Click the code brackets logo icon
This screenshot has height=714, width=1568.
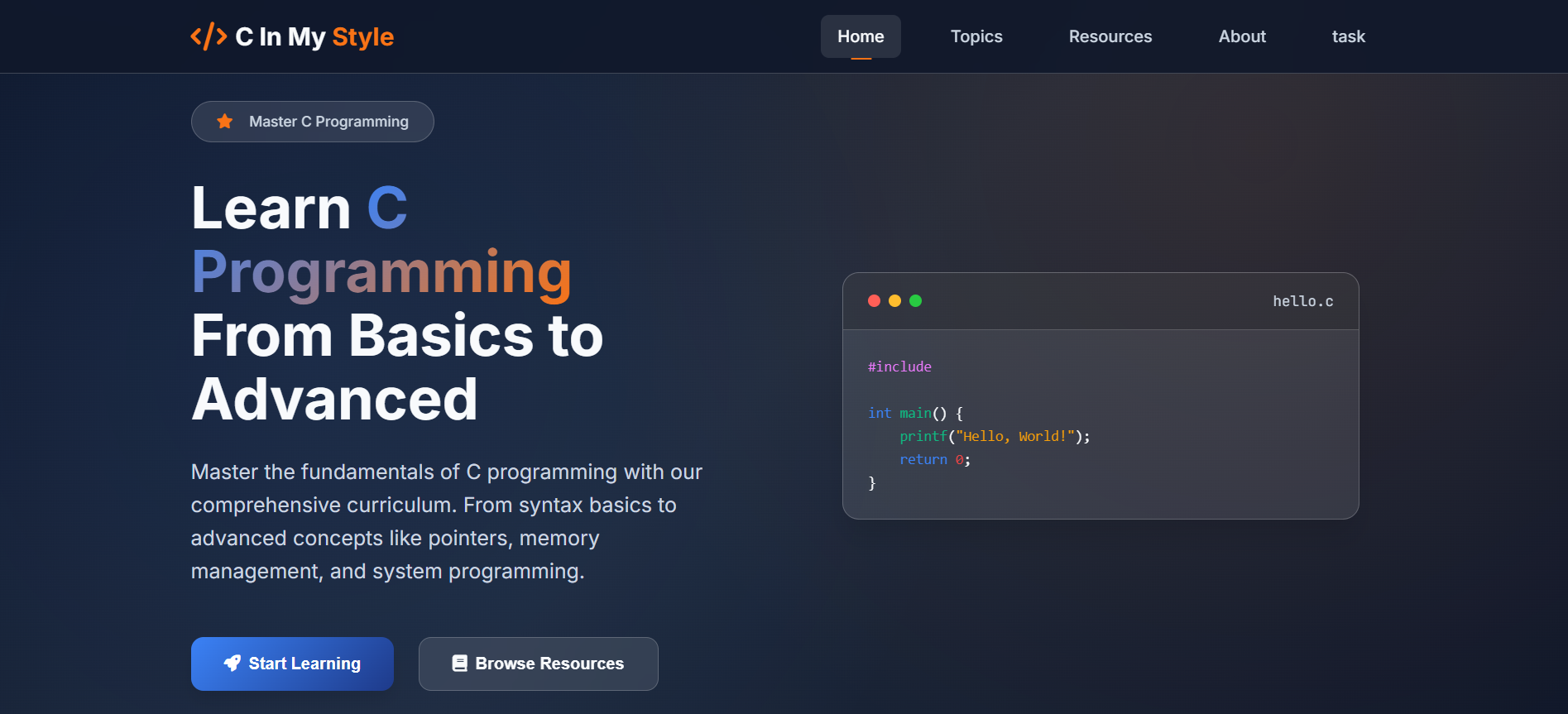pos(208,36)
